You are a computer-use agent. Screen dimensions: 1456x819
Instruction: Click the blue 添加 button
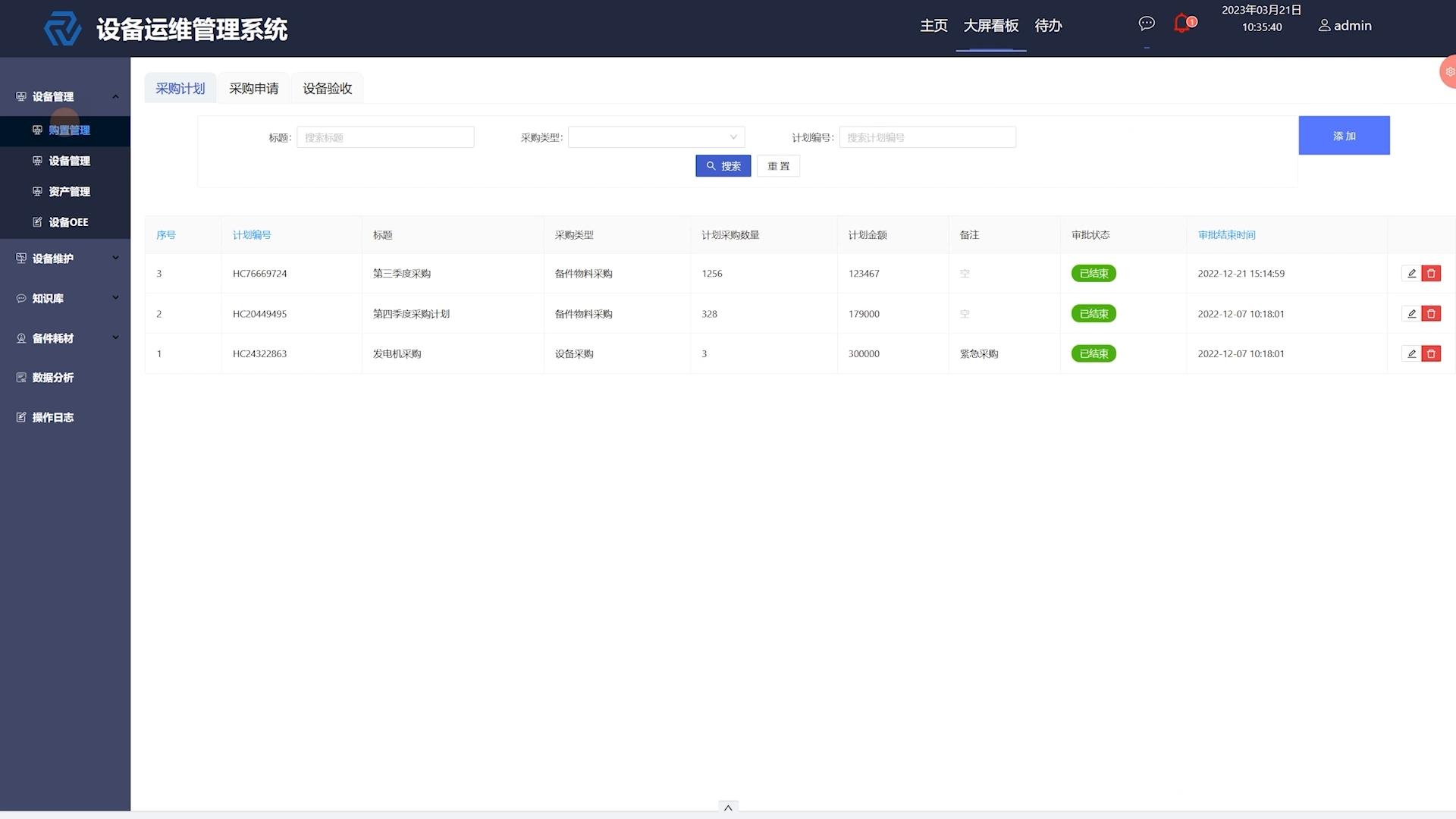pyautogui.click(x=1344, y=136)
